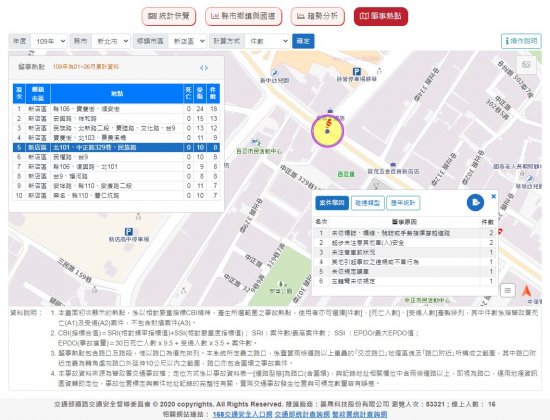
Task: Open the 年度 dropdown showing 109年
Action: (x=49, y=41)
